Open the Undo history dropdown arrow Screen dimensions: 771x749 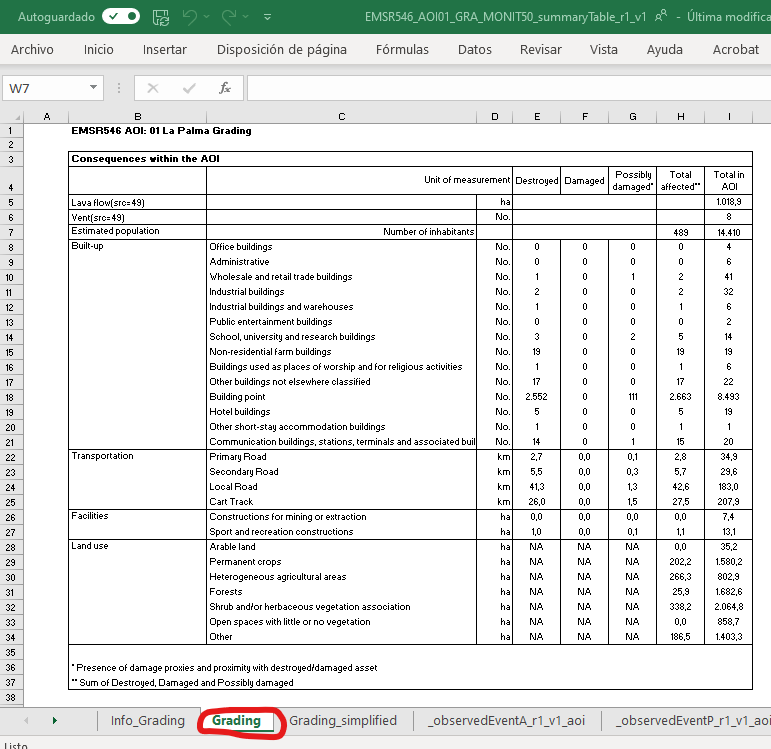207,17
